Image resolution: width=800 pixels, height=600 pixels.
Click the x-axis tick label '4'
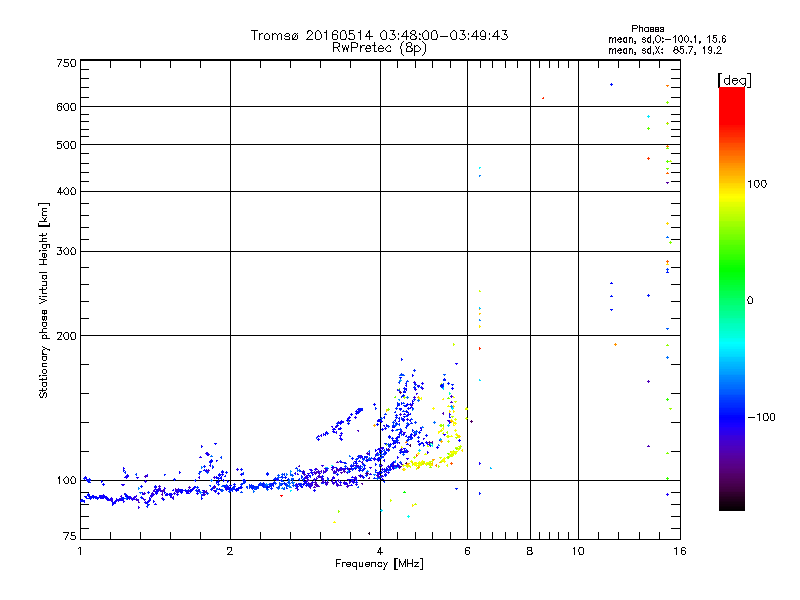point(380,551)
